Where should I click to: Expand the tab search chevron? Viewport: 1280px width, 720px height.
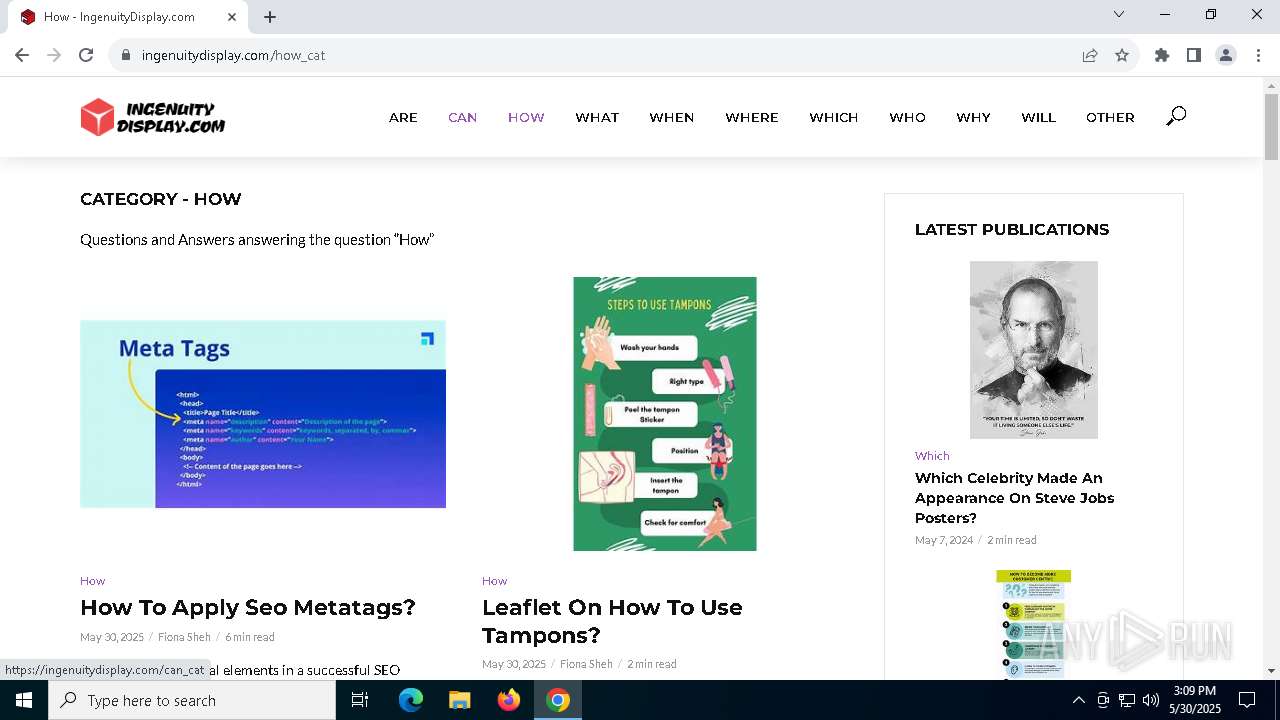click(x=1119, y=14)
